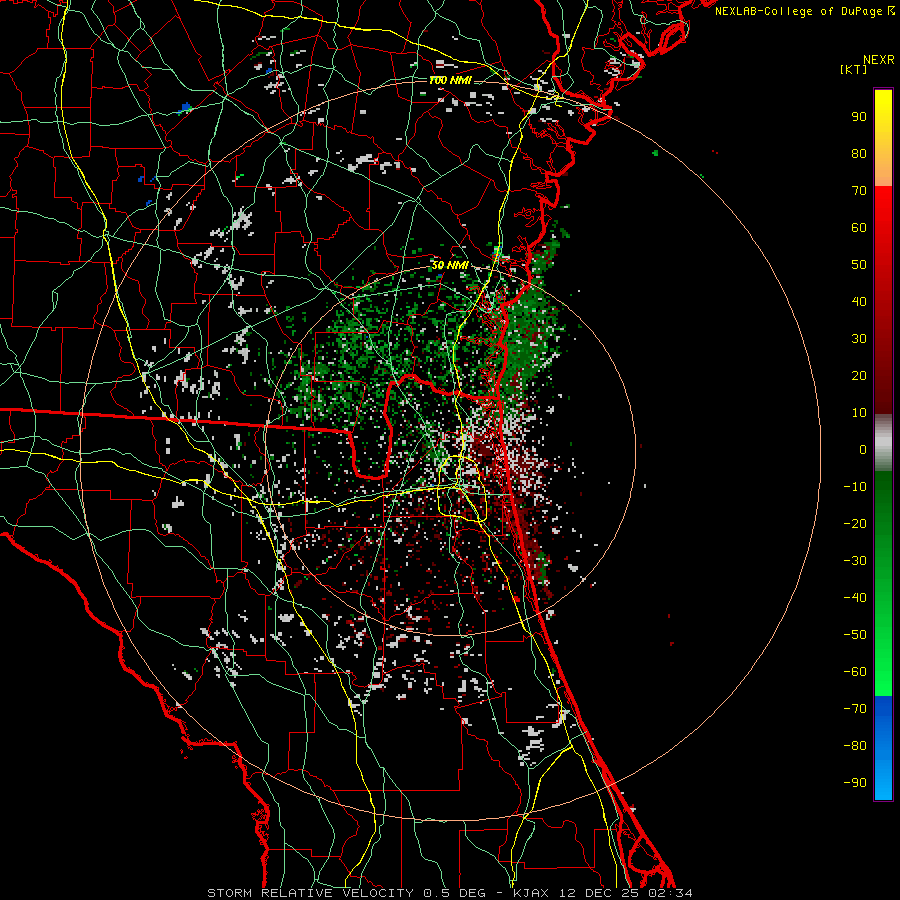This screenshot has width=900, height=900.
Task: Click the [KT] units label
Action: [853, 69]
